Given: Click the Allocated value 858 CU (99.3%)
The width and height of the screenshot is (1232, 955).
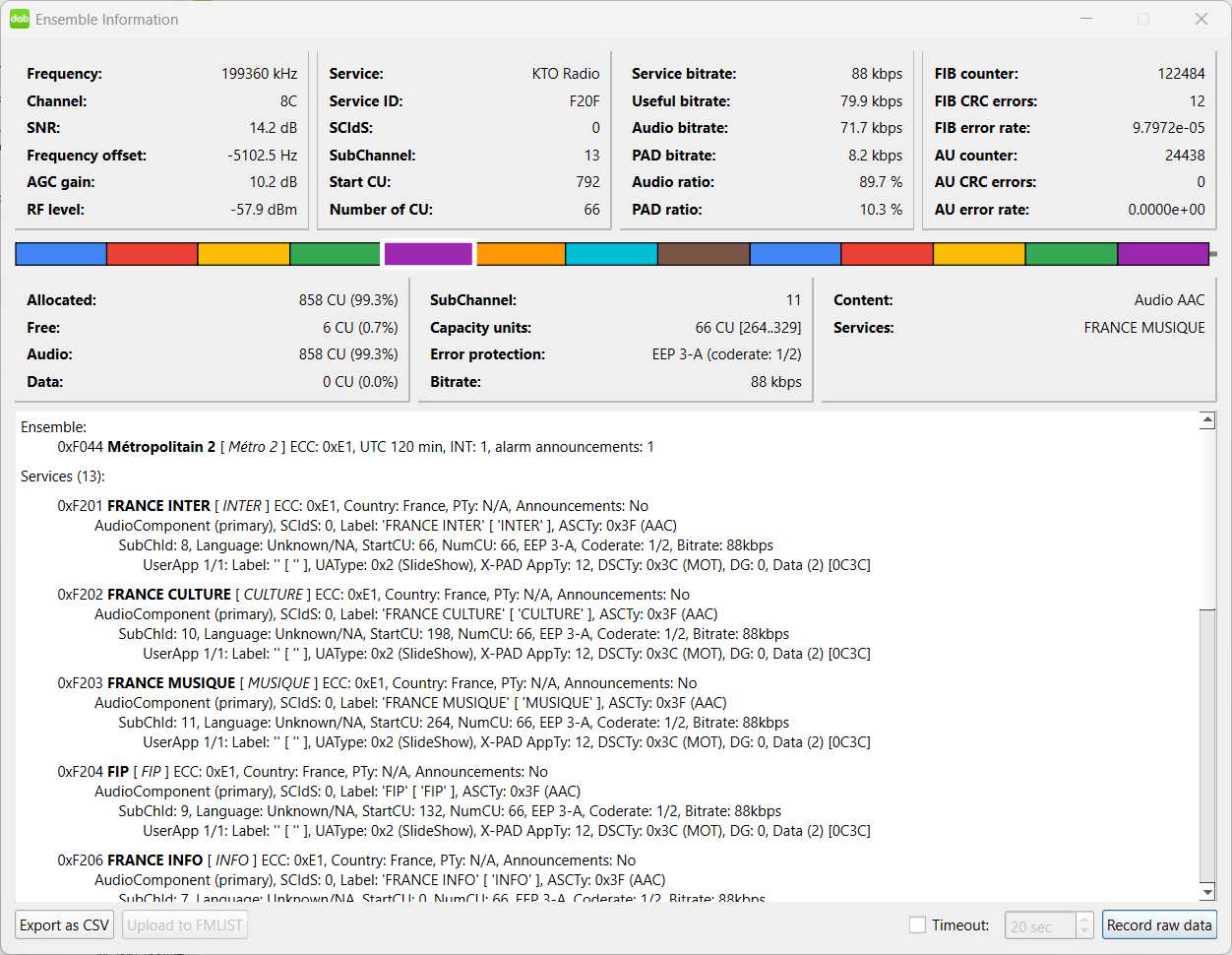Looking at the screenshot, I should (x=348, y=300).
